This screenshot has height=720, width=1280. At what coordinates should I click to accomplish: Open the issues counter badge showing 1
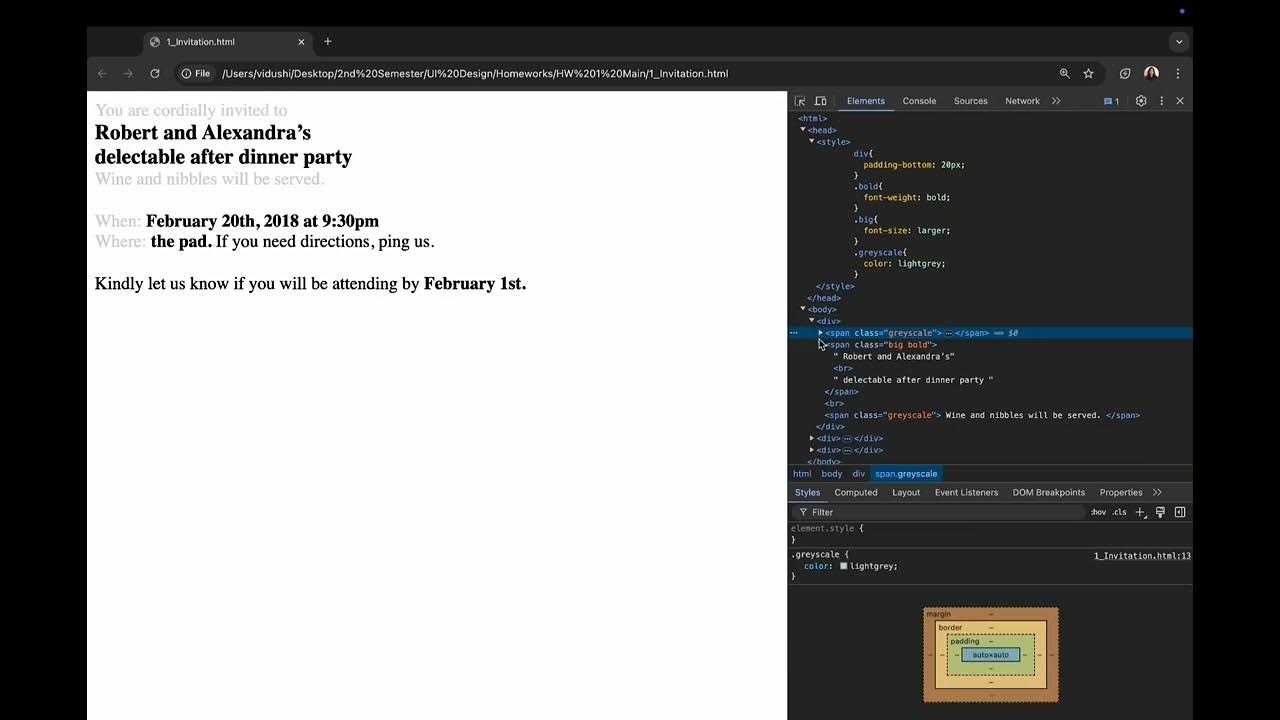point(1112,101)
